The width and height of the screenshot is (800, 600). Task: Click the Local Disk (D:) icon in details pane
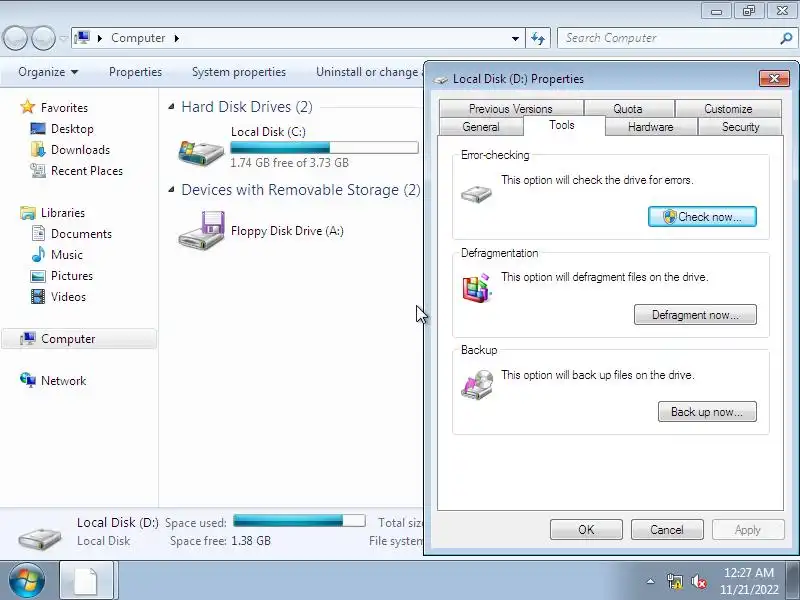point(40,538)
